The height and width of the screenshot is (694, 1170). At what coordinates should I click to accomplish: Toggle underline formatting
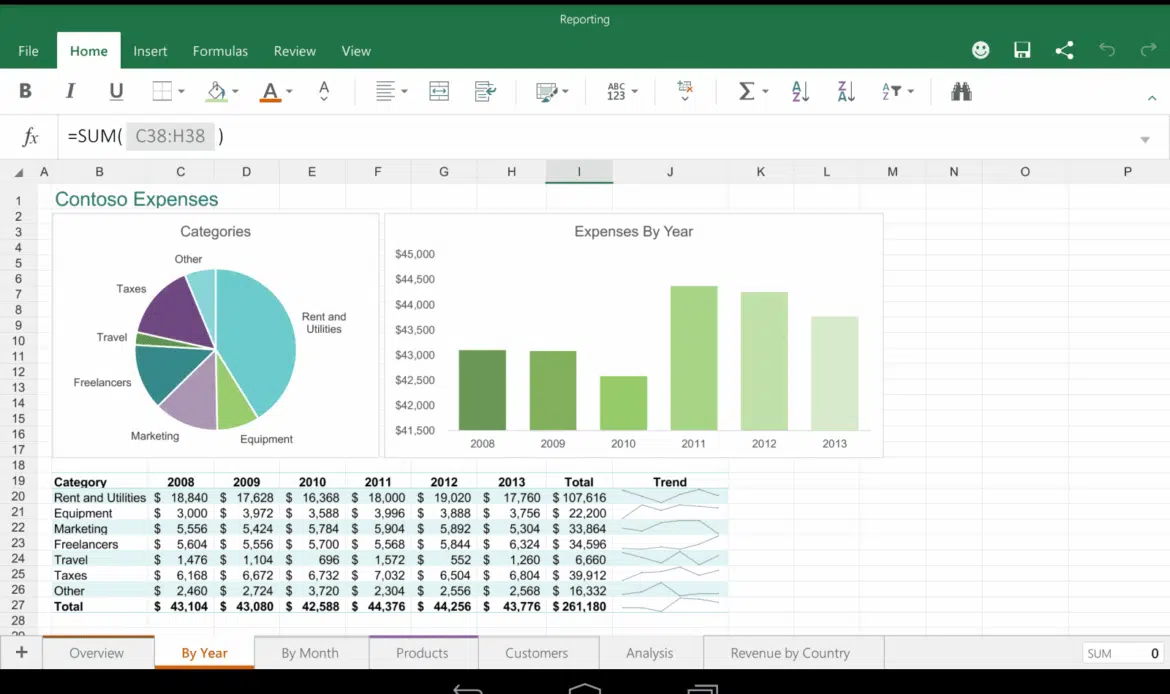(116, 92)
